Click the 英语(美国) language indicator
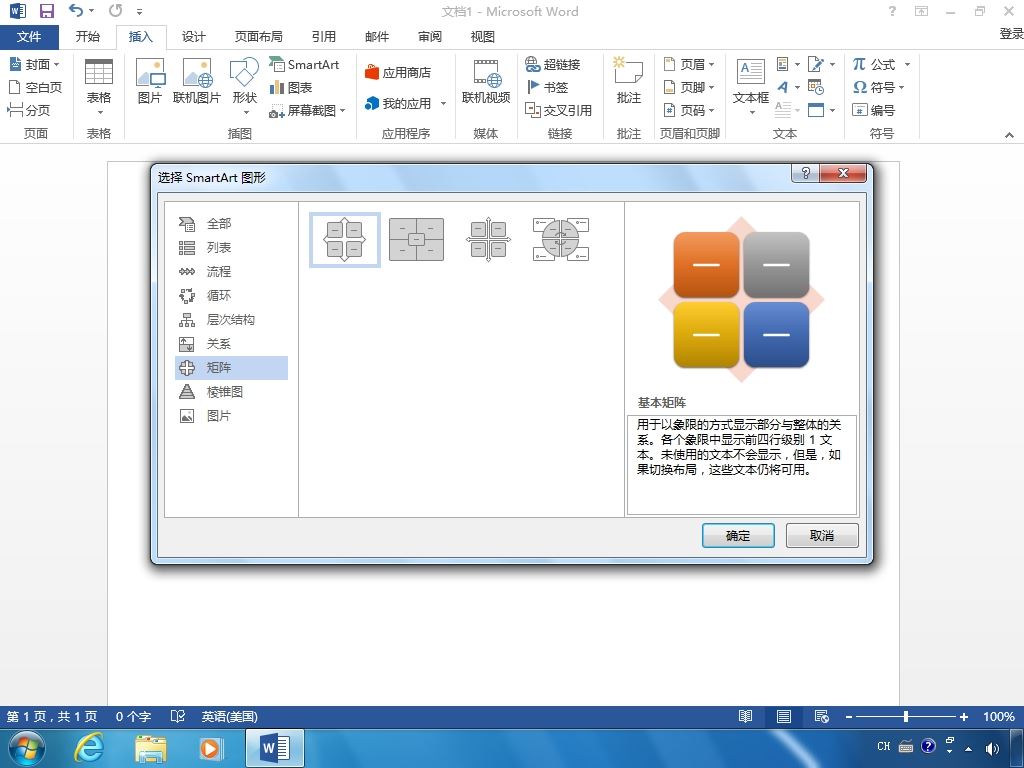The height and width of the screenshot is (768, 1024). (x=229, y=716)
